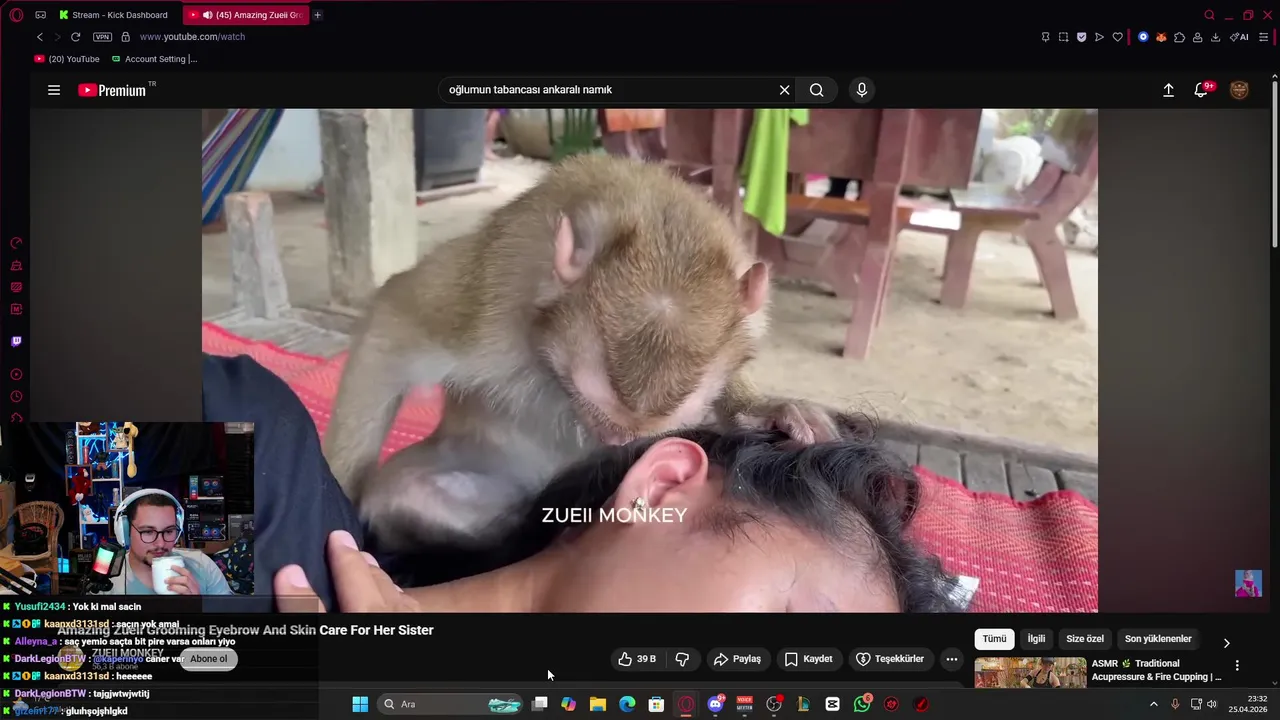Open a new browser tab

(x=318, y=15)
